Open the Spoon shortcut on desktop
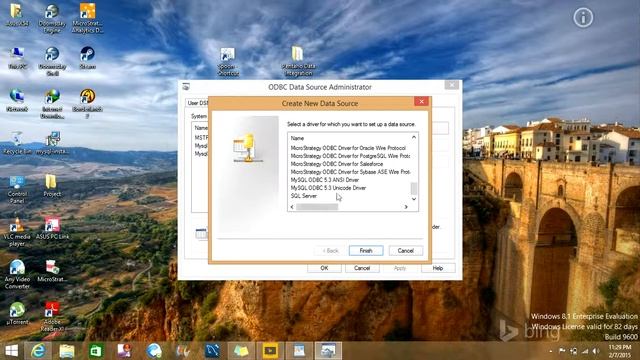The height and width of the screenshot is (360, 640). click(228, 62)
